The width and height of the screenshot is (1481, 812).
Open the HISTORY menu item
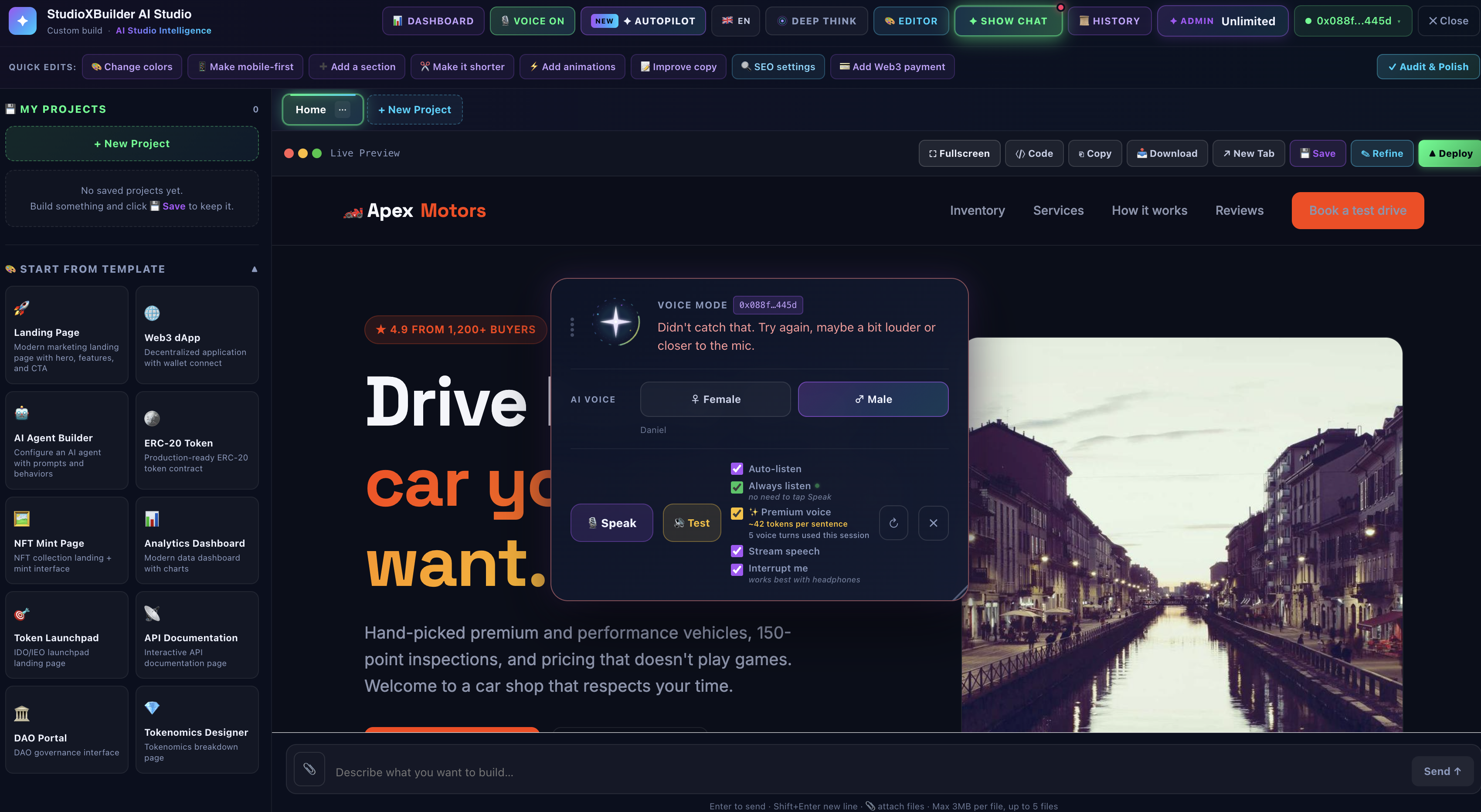point(1110,21)
